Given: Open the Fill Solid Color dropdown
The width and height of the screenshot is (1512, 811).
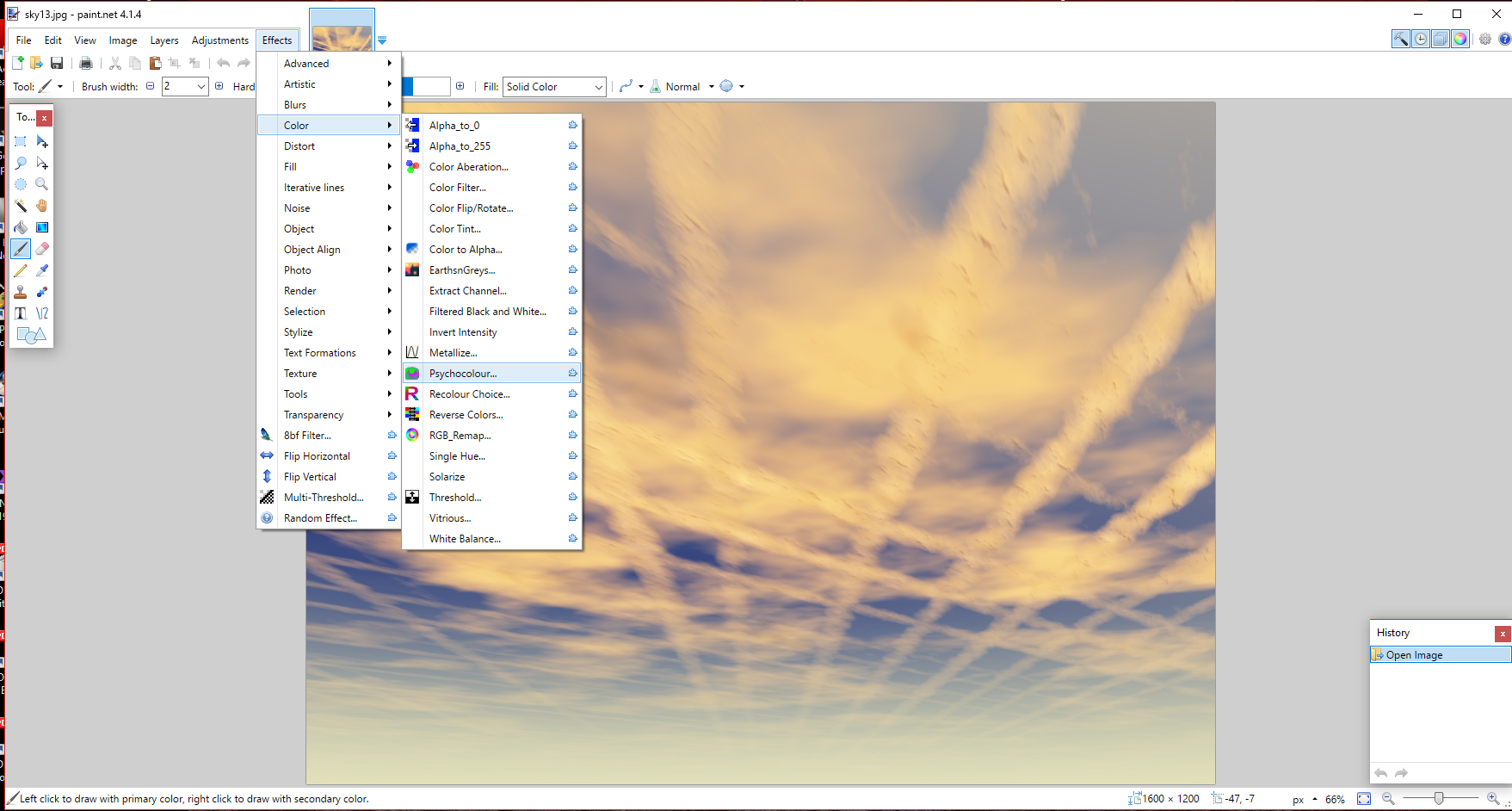Looking at the screenshot, I should point(555,87).
